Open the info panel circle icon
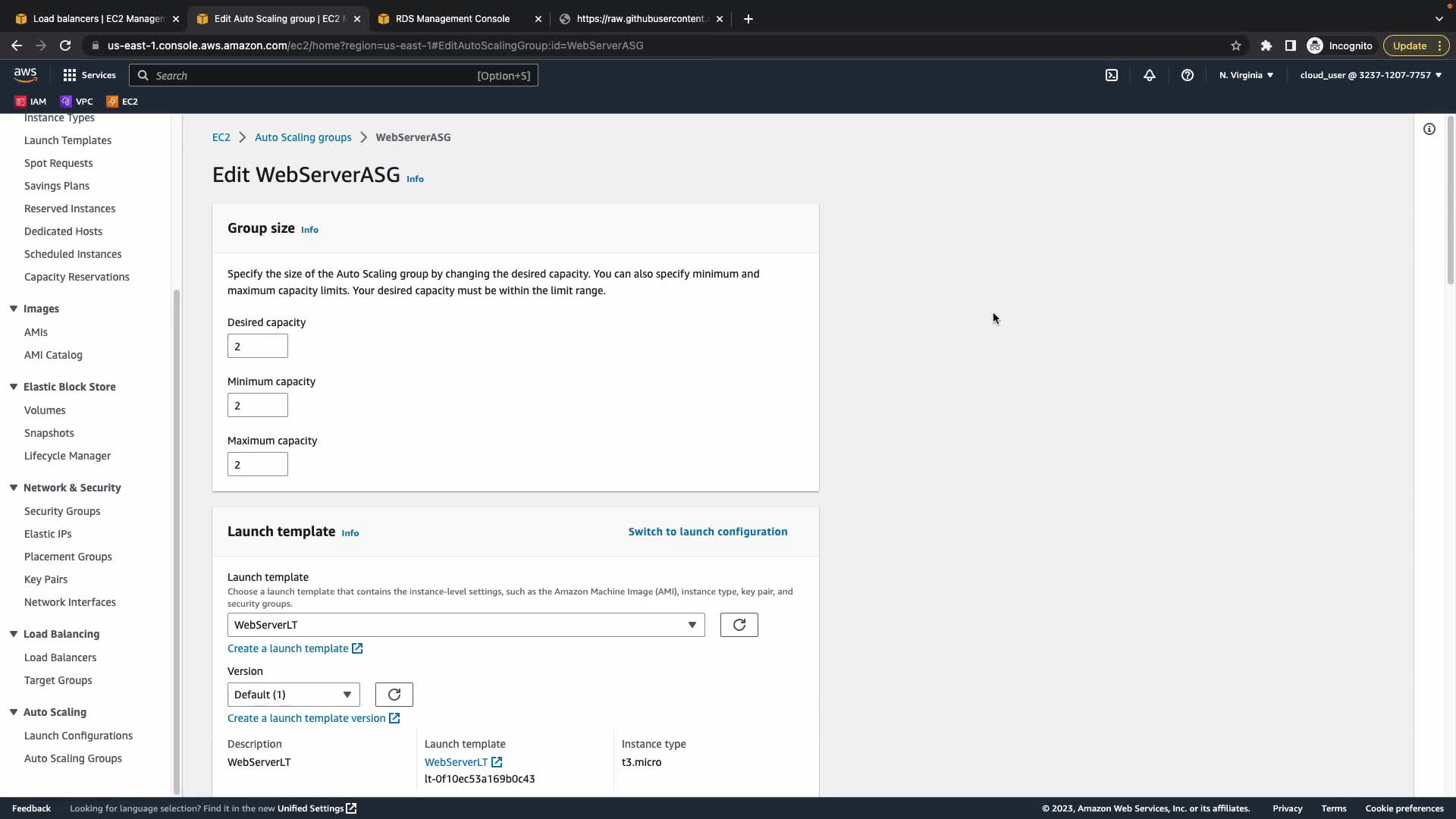 pyautogui.click(x=1429, y=129)
